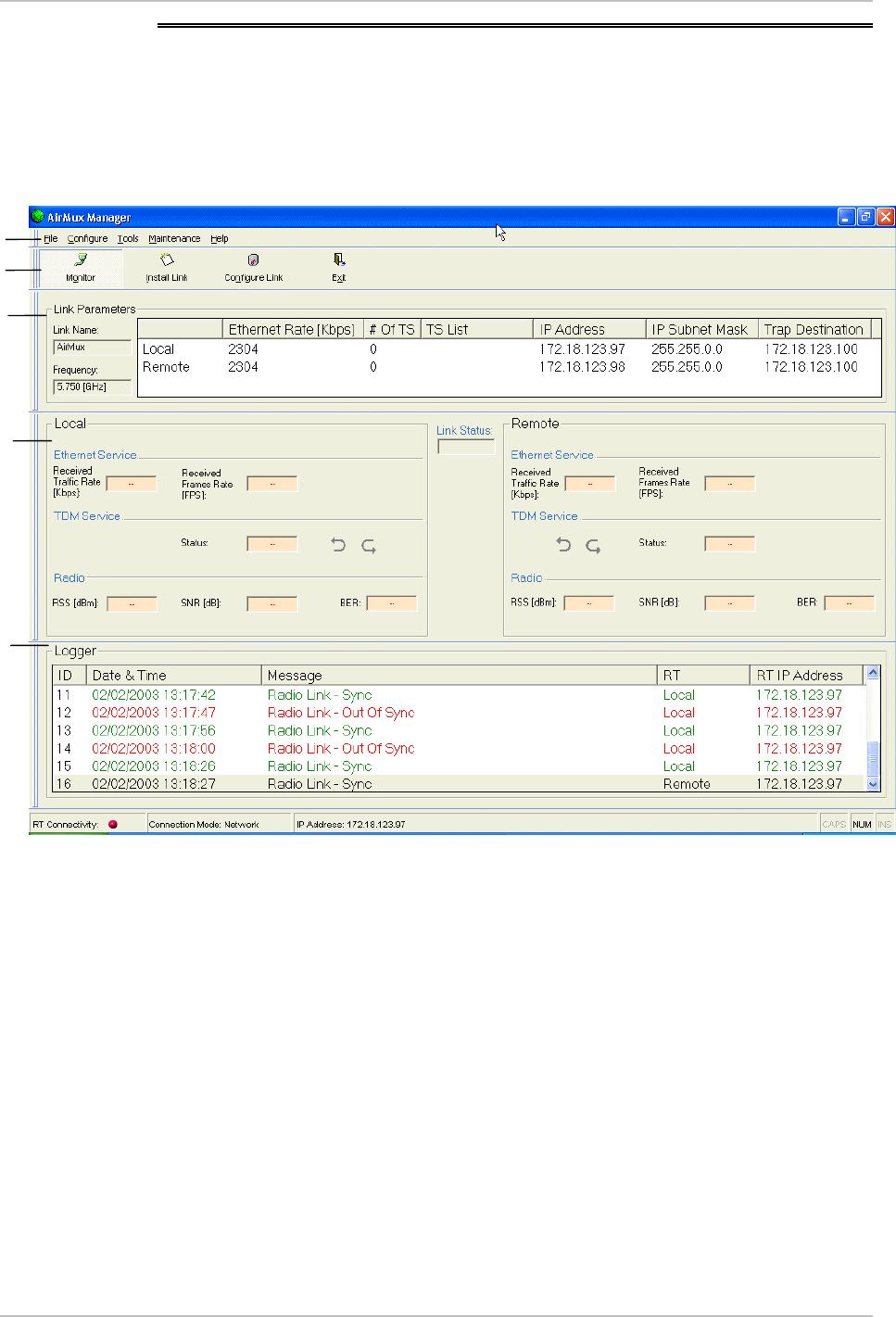896x1317 pixels.
Task: Open the Configure menu
Action: (x=87, y=238)
